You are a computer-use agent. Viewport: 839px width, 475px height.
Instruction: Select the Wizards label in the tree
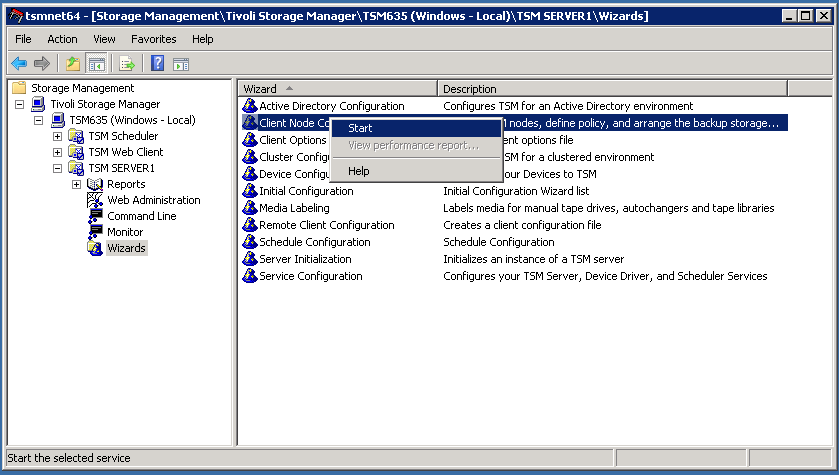click(x=126, y=248)
